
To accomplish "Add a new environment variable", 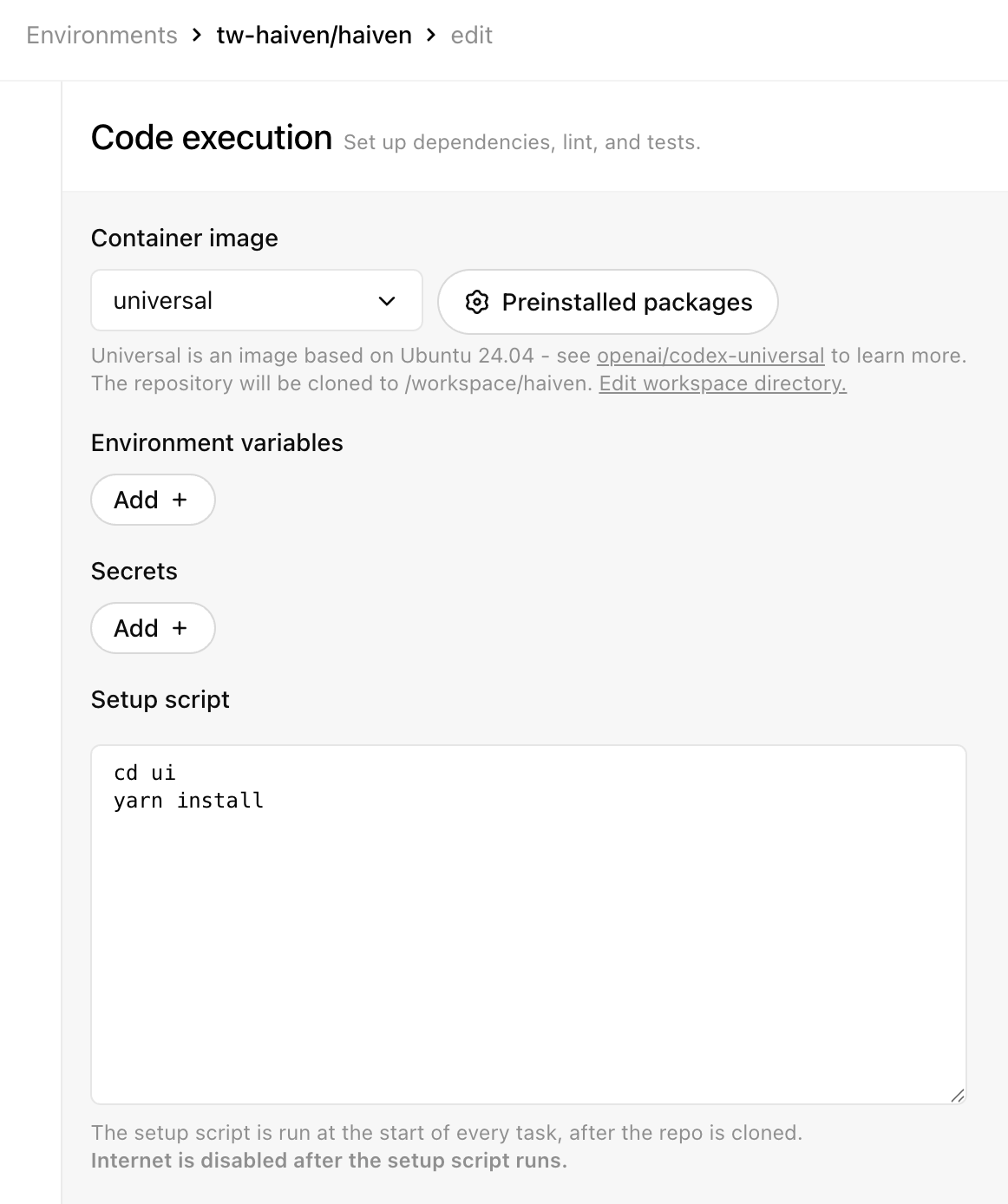I will (153, 500).
